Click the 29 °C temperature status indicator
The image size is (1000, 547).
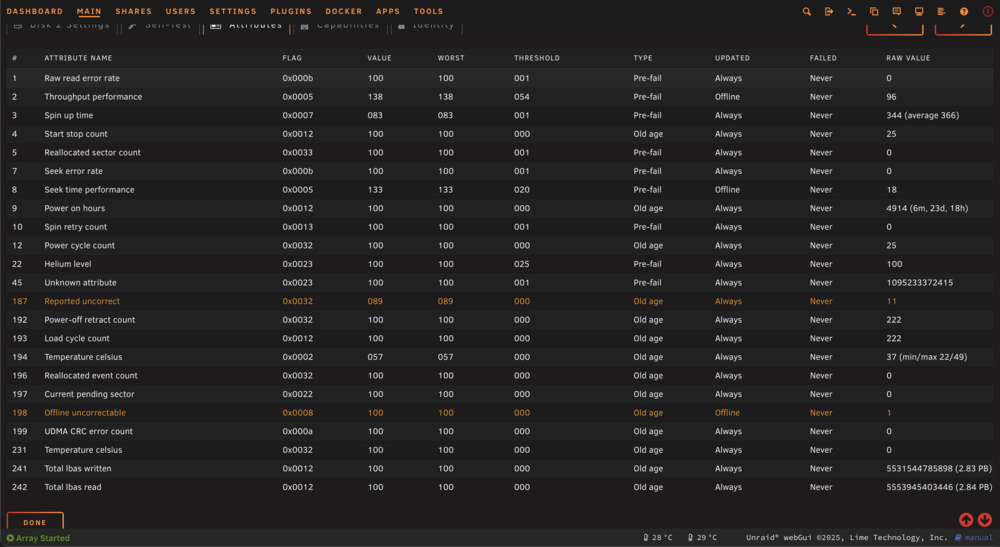pyautogui.click(x=702, y=537)
